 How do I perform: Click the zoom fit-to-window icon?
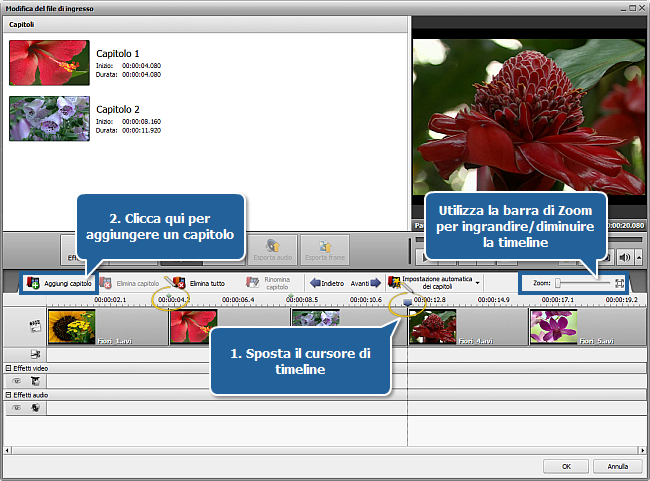coord(620,284)
